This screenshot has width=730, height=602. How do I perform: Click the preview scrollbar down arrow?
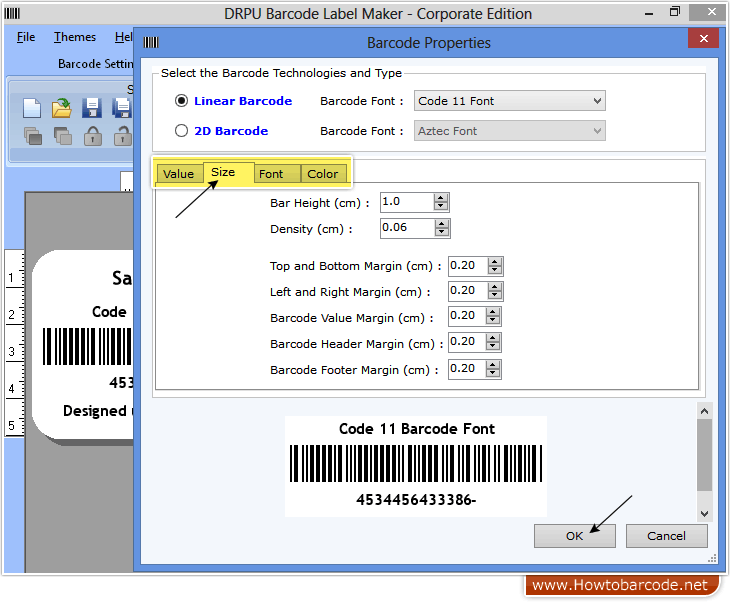pos(704,514)
